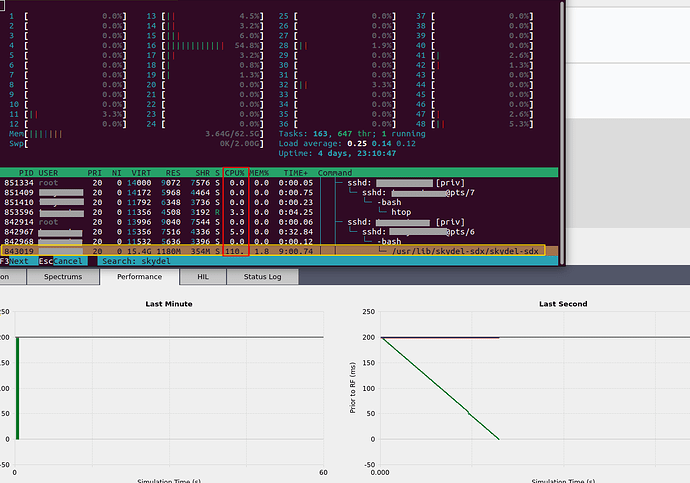This screenshot has width=690, height=483.
Task: Click the Command column header in htop
Action: 335,173
